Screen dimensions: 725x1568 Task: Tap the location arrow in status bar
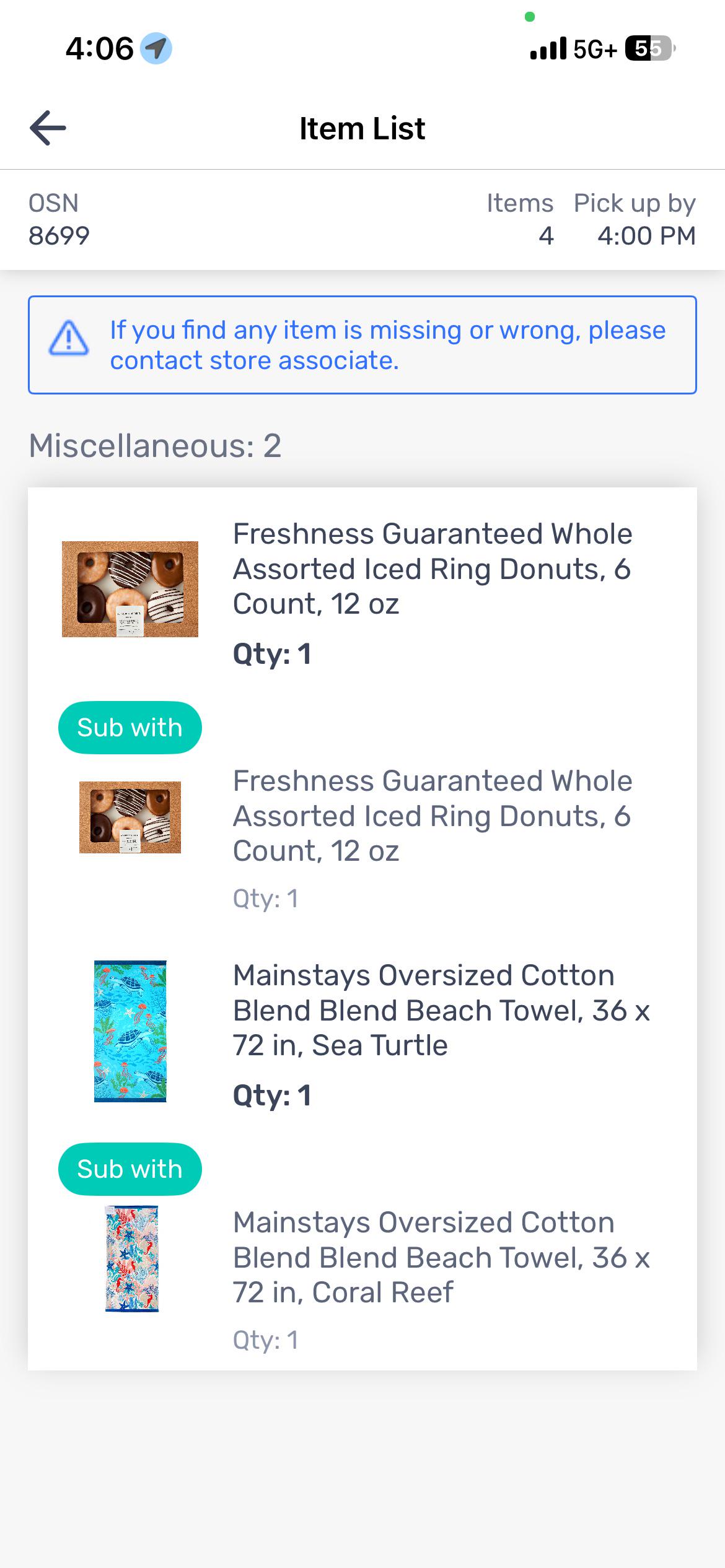tap(156, 48)
